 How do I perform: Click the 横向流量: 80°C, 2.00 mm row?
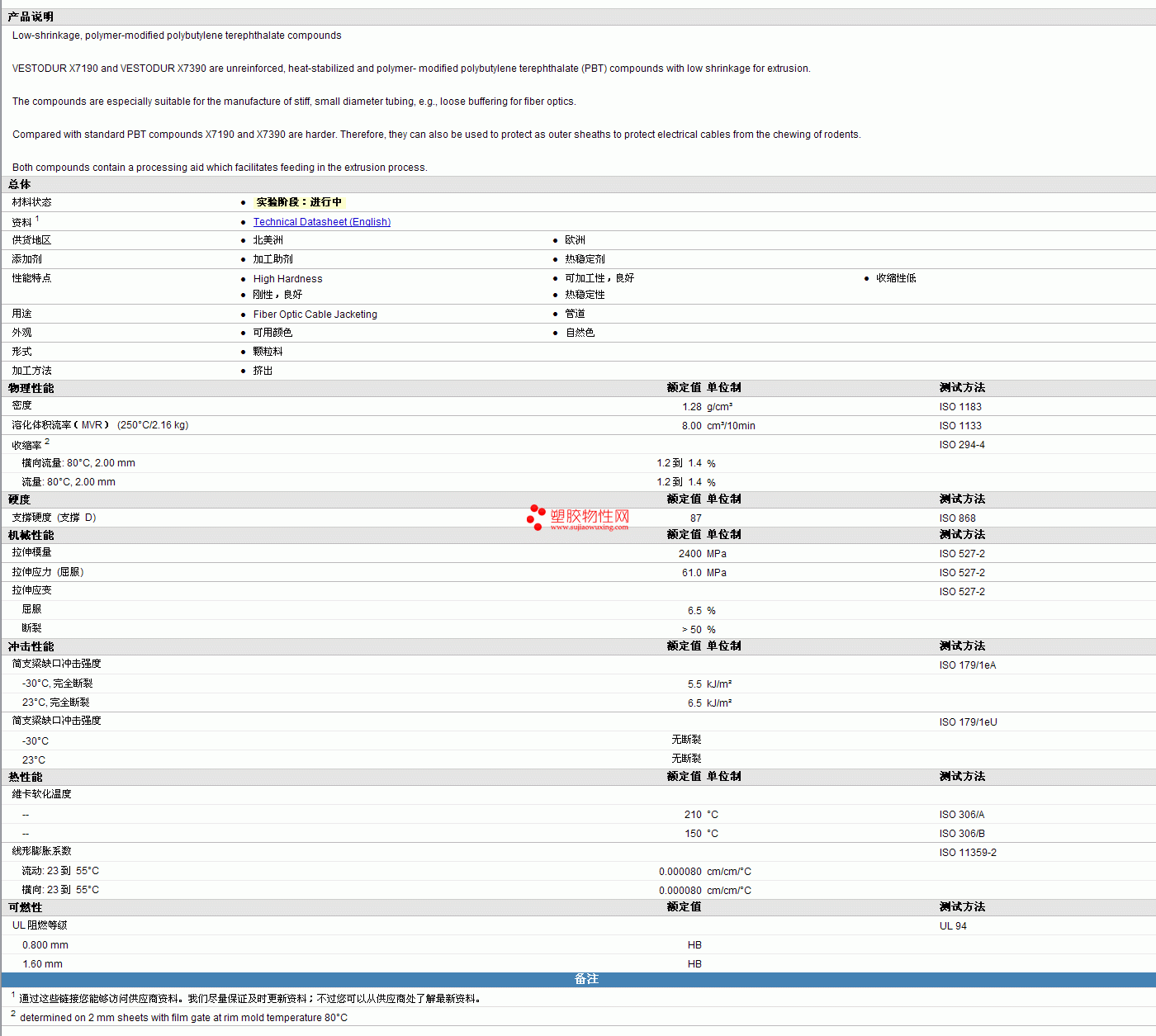[x=578, y=463]
